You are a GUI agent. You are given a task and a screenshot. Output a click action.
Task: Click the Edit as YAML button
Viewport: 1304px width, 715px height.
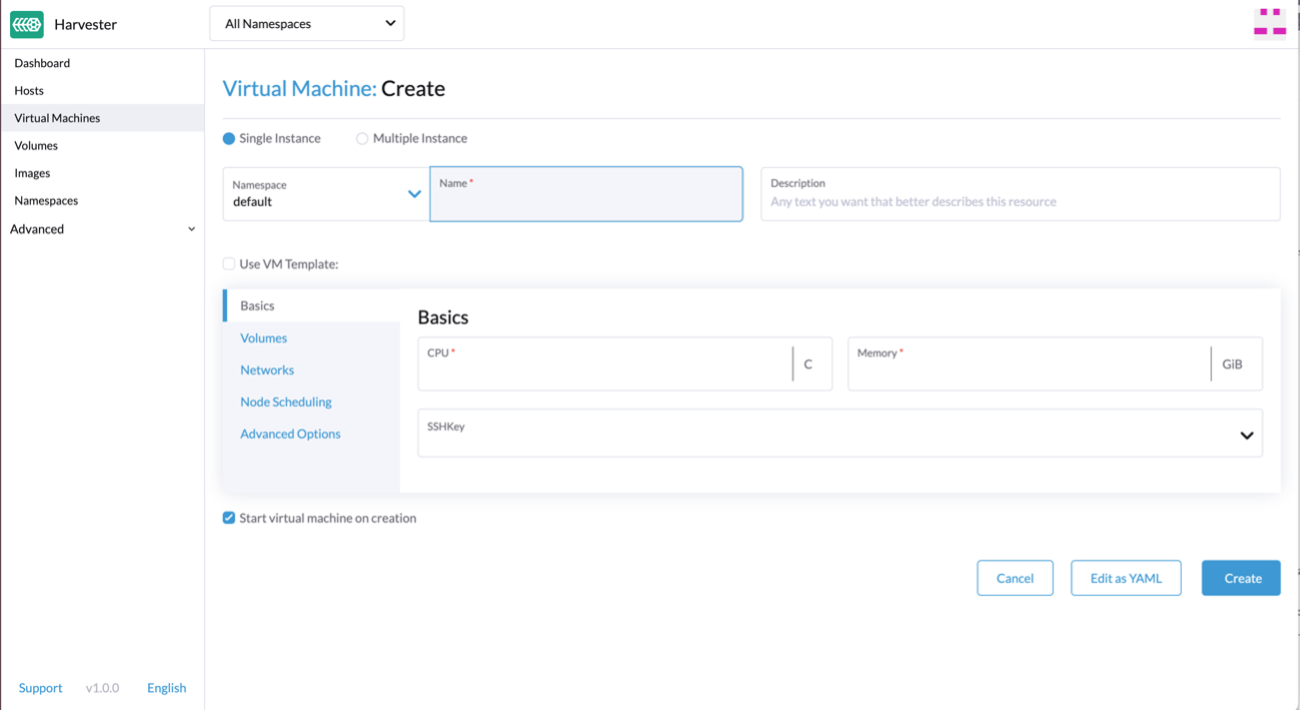tap(1125, 578)
